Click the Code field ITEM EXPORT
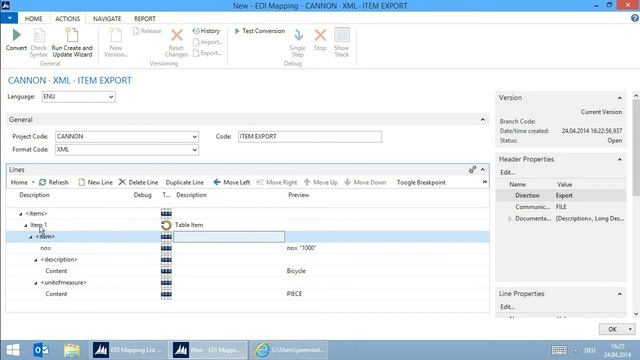This screenshot has height=360, width=640. (x=310, y=136)
